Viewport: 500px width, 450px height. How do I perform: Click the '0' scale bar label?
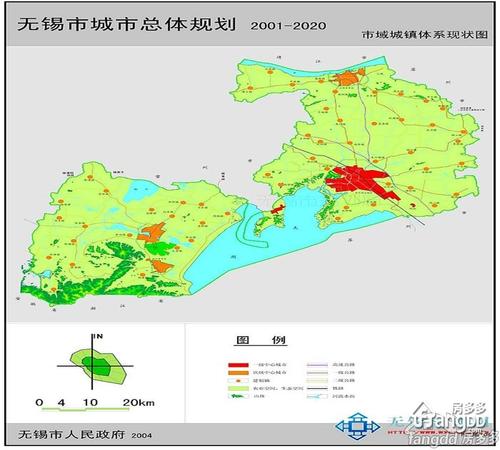[x=39, y=403]
